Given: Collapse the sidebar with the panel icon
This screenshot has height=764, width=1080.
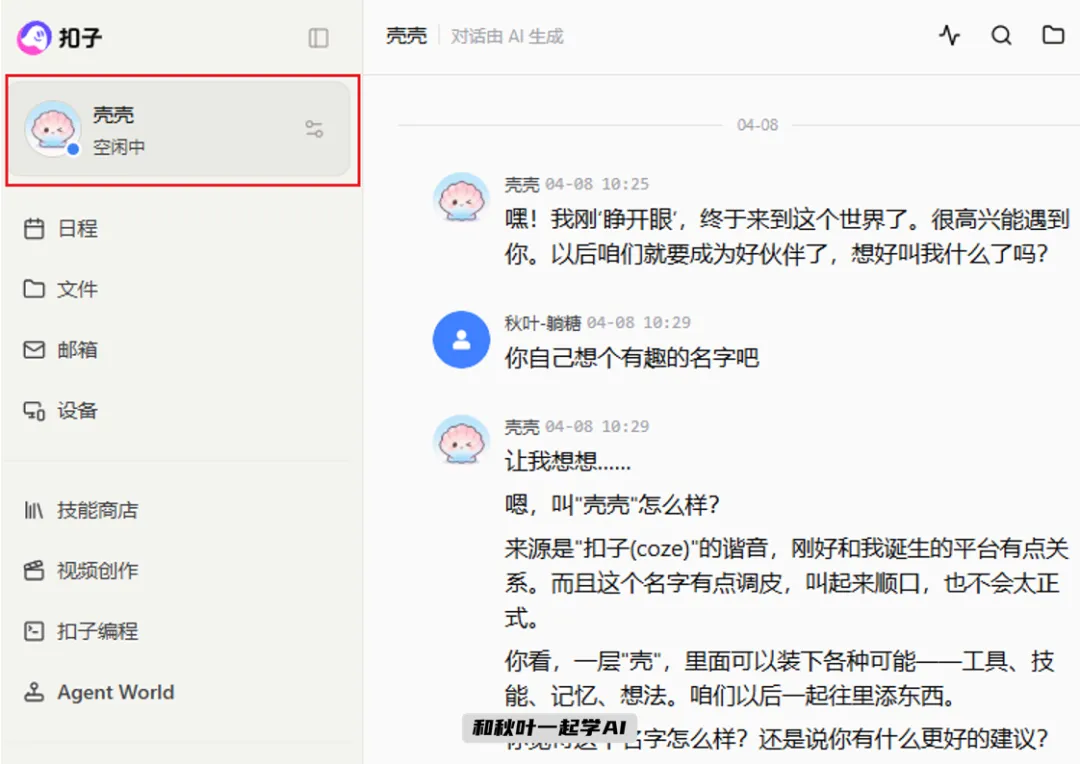Looking at the screenshot, I should (318, 38).
